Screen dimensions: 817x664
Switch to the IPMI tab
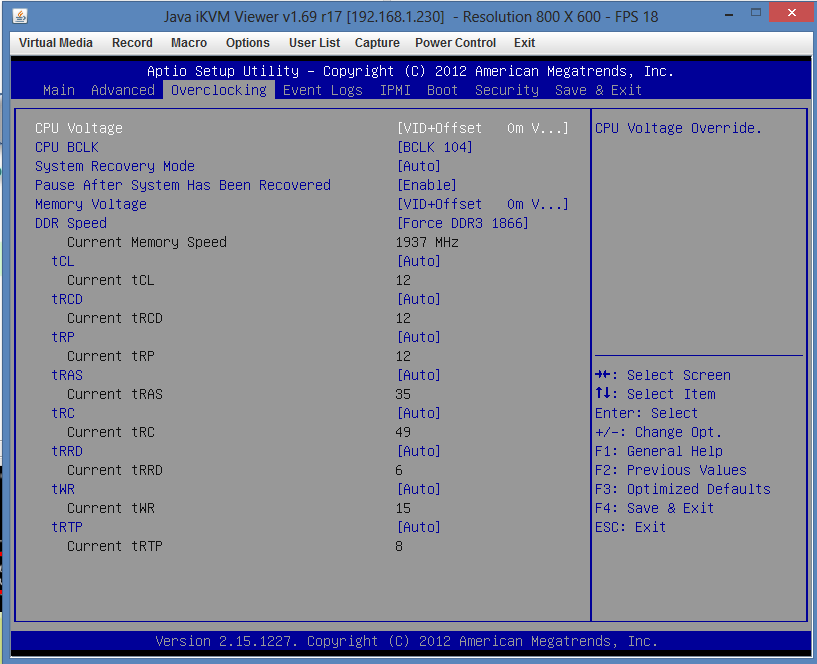point(395,90)
